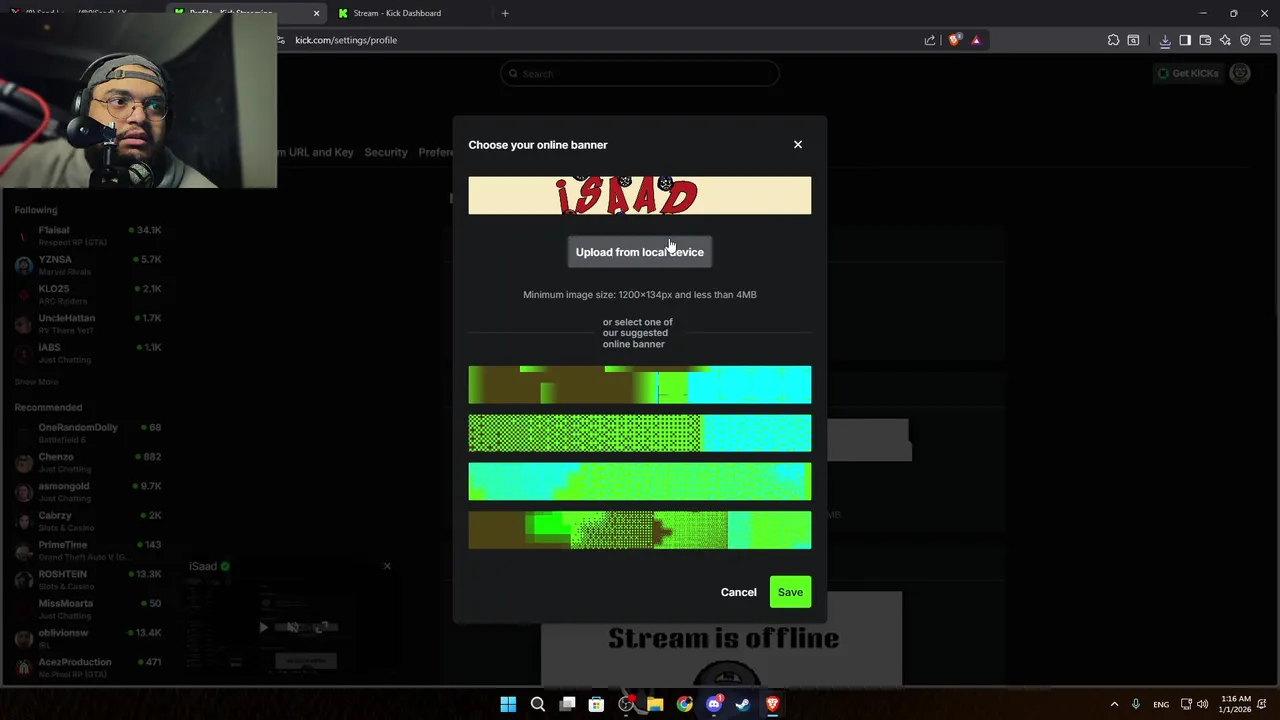
Task: Open KLO25 channel in Following list
Action: [x=88, y=294]
